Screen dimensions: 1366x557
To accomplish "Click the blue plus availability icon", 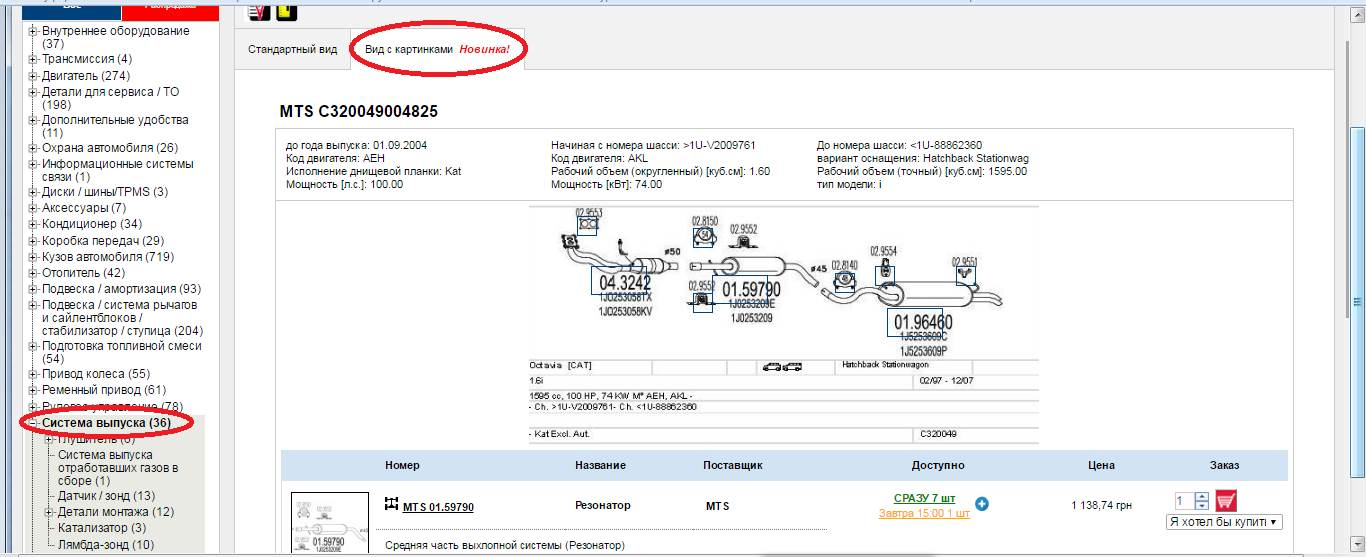I will [x=981, y=504].
